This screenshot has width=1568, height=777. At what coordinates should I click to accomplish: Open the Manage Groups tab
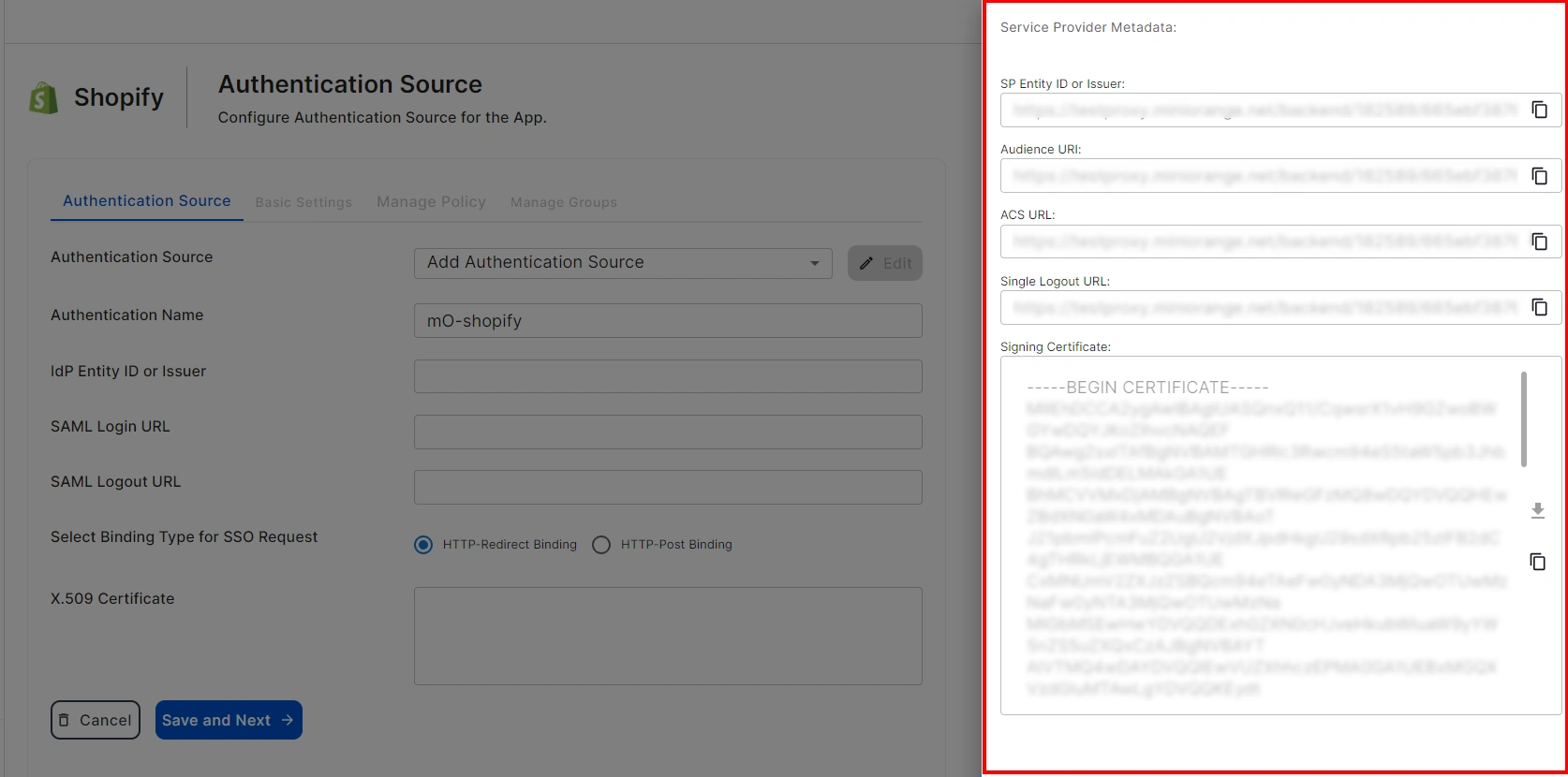[564, 202]
